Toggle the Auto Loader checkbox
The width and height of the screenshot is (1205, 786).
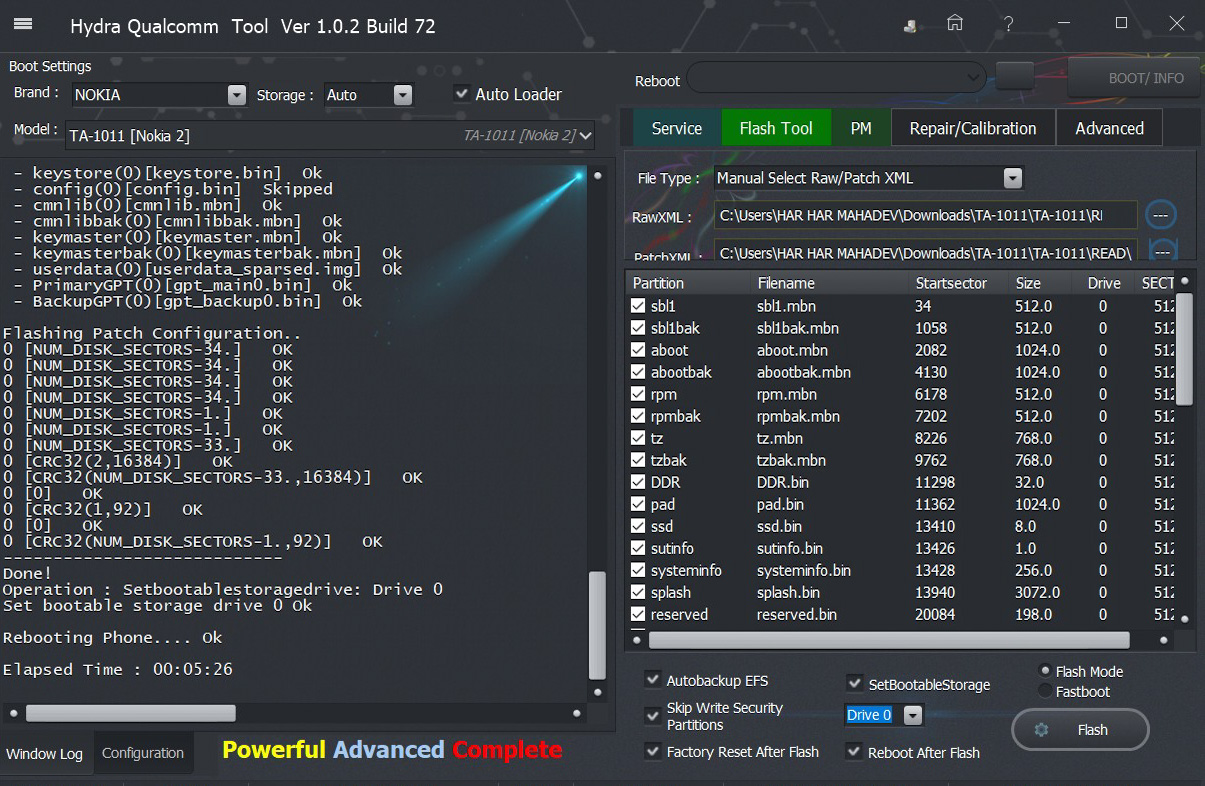tap(461, 94)
